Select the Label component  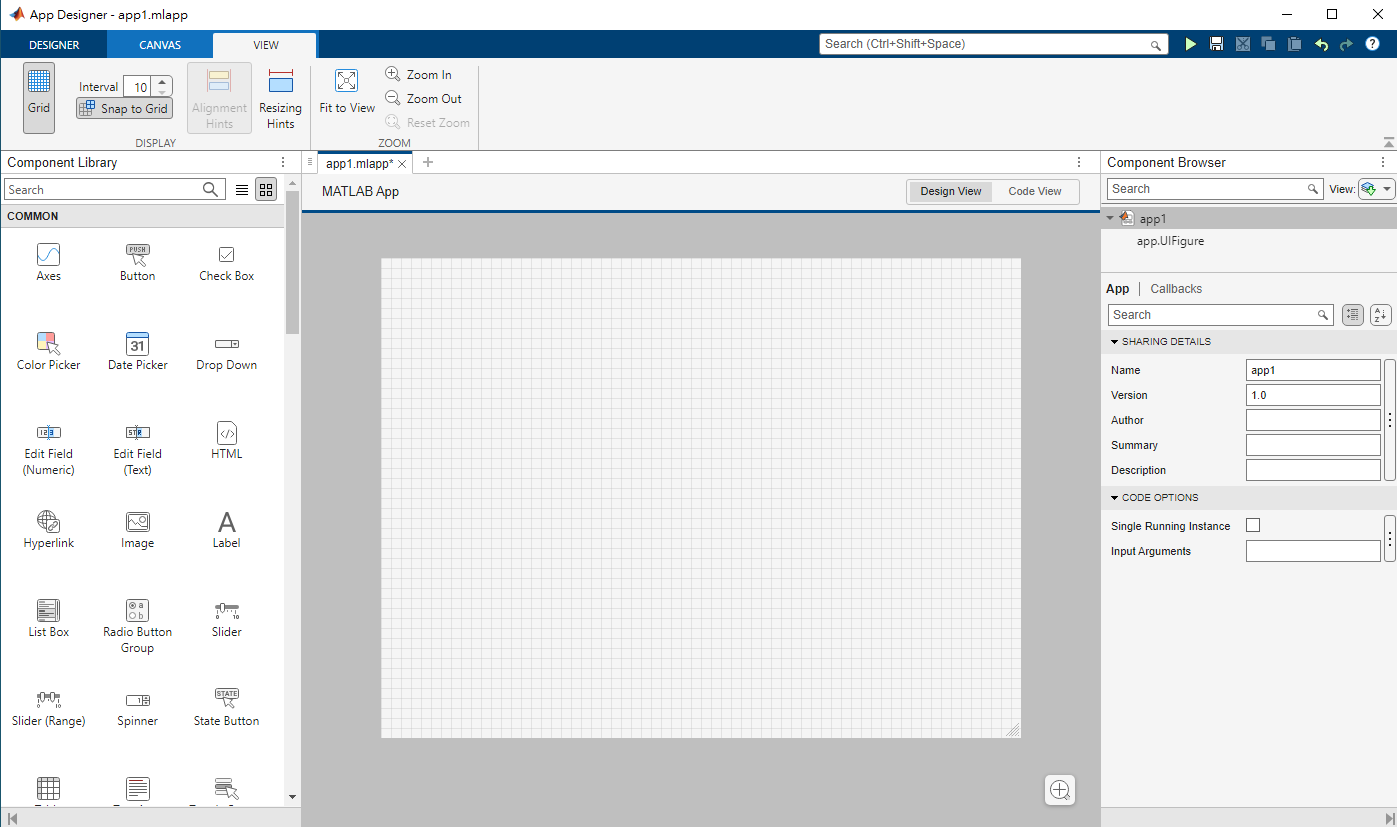227,530
